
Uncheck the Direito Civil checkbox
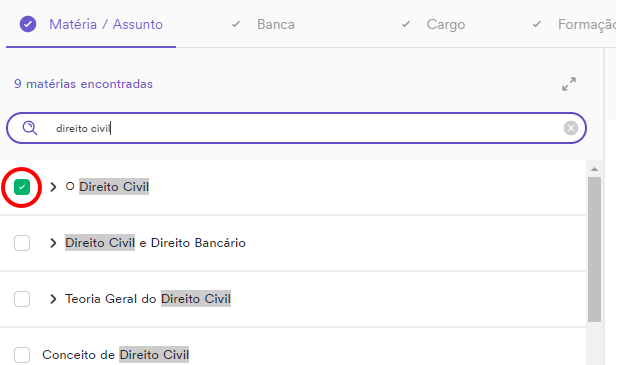click(x=22, y=187)
